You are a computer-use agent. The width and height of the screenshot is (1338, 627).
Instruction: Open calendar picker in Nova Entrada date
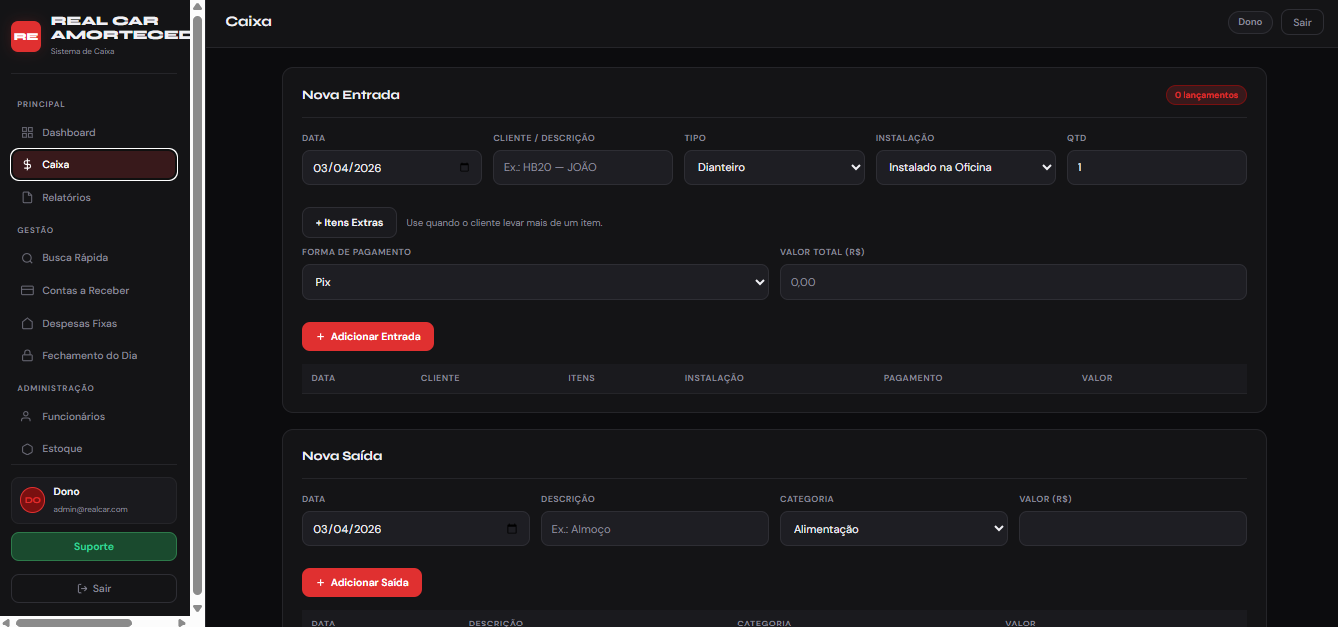(464, 168)
